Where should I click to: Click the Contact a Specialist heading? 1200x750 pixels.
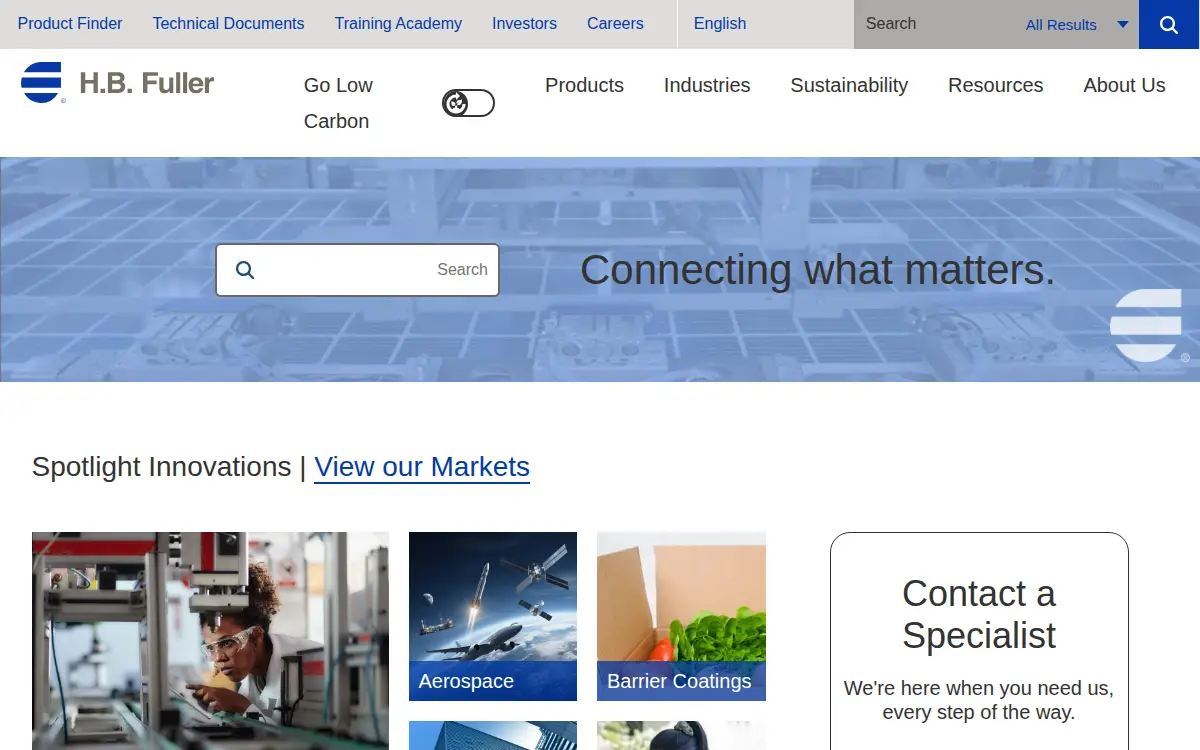coord(979,614)
